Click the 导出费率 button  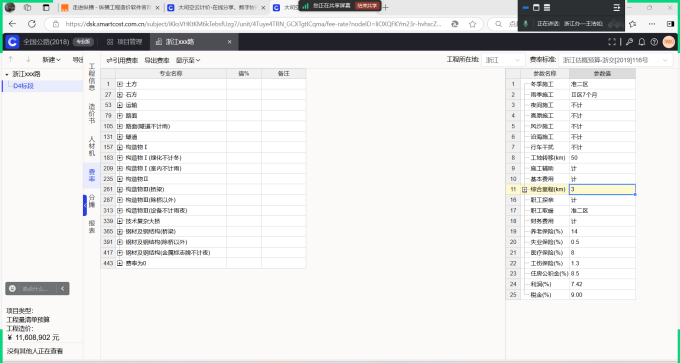point(157,60)
